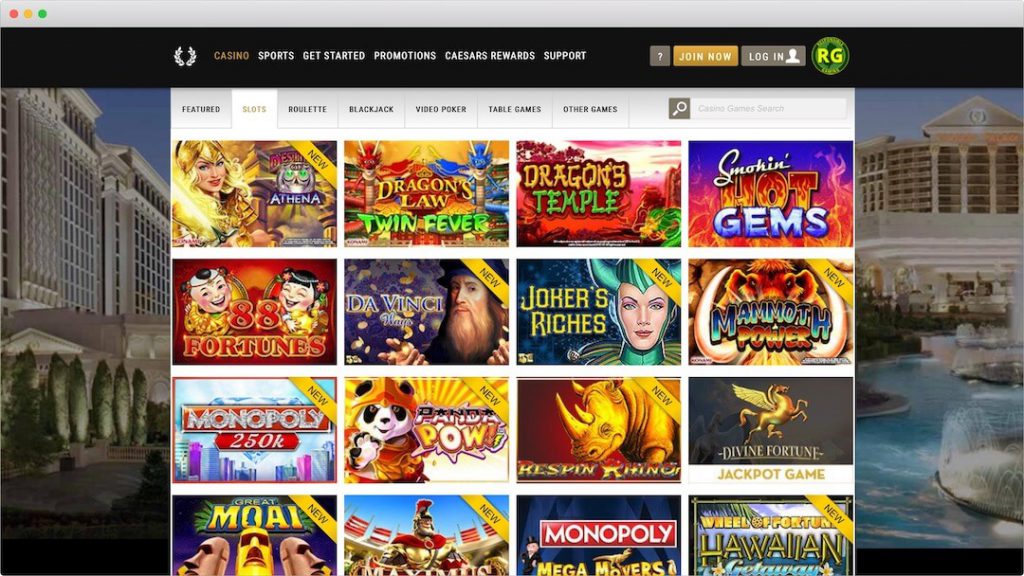Click the user silhouette icon in Log In
Image resolution: width=1024 pixels, height=576 pixels.
793,56
